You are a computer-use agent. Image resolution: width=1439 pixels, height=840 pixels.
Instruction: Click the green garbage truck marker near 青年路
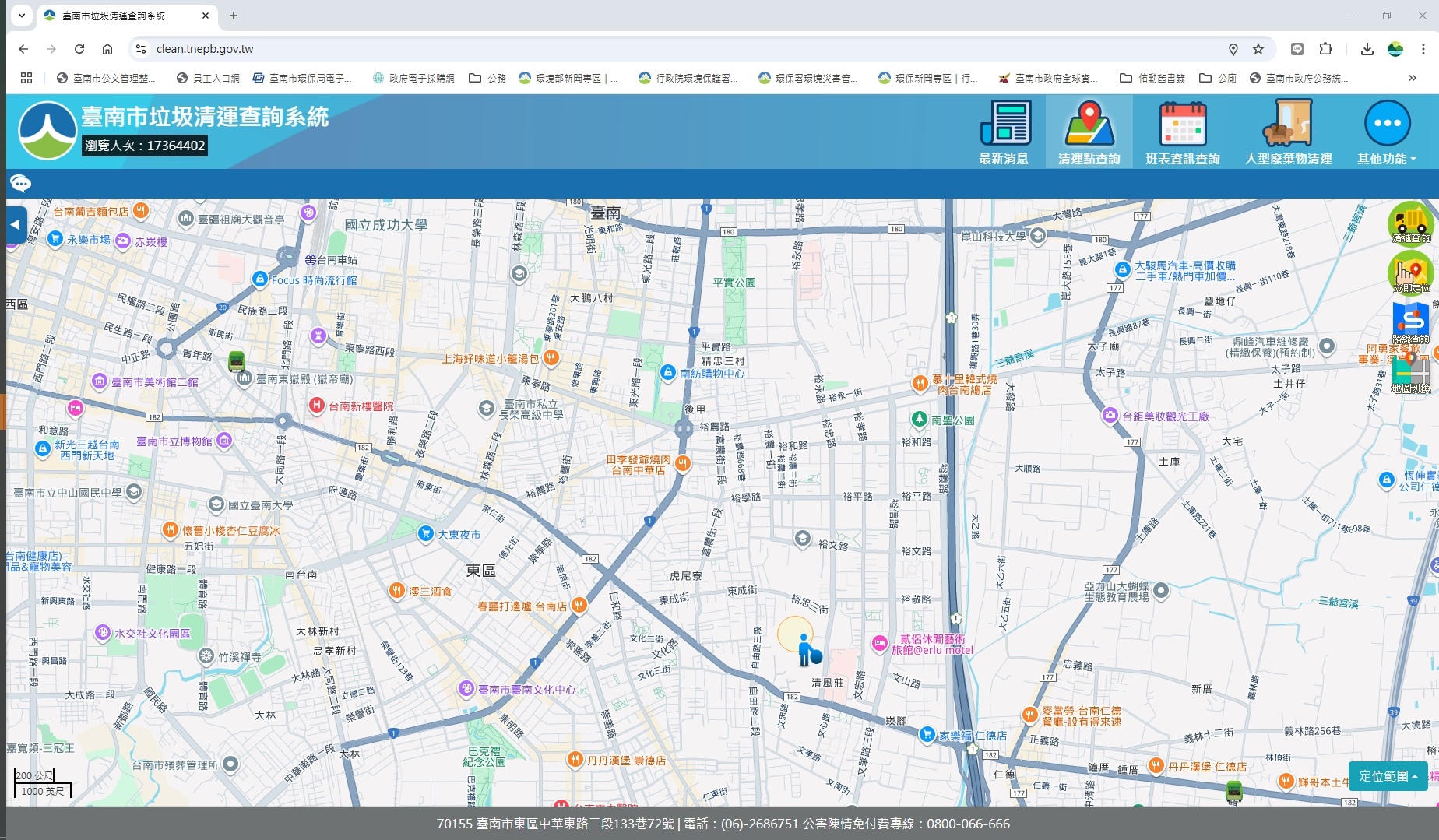coord(237,361)
